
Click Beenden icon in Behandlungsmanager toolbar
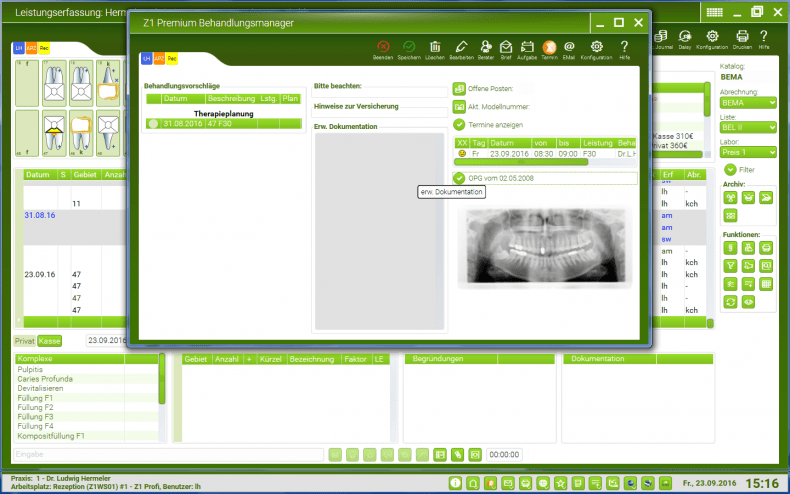[x=383, y=47]
